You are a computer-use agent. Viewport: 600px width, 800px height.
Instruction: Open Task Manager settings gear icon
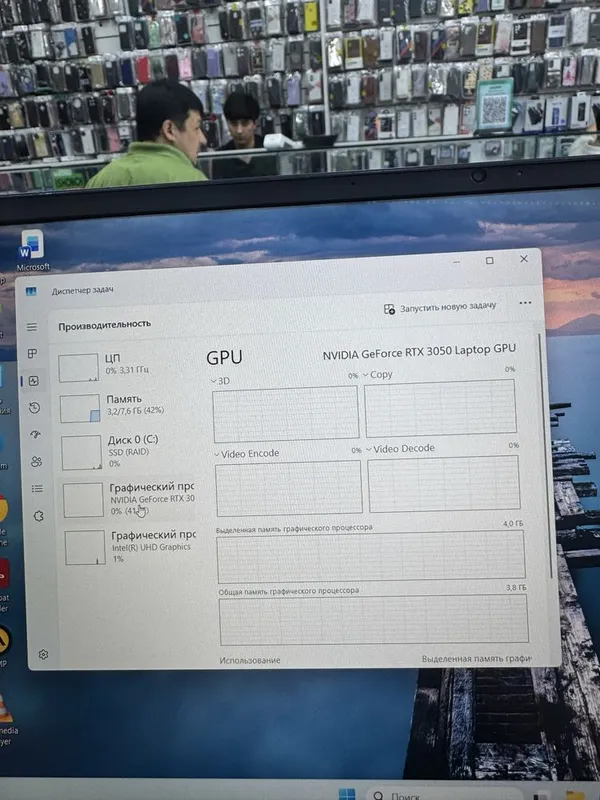click(x=43, y=654)
